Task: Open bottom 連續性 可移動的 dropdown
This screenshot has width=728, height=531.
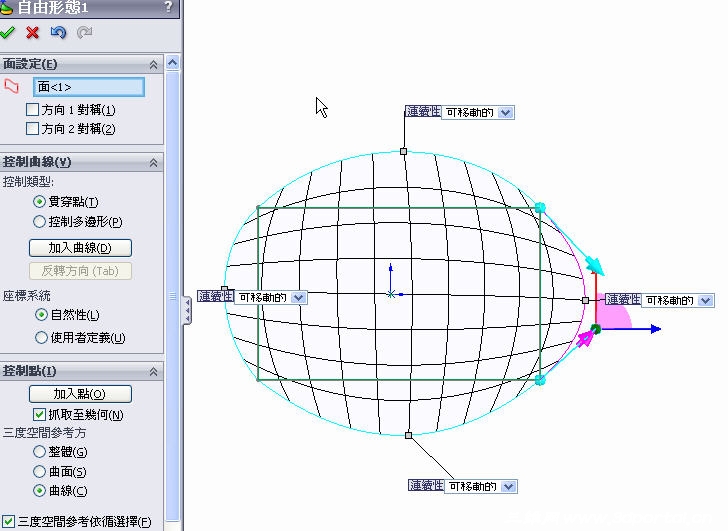Action: point(509,486)
